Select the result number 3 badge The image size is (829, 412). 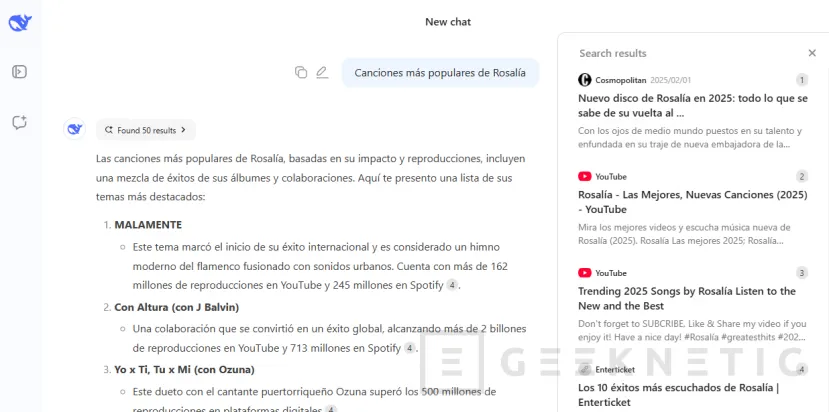(x=802, y=273)
